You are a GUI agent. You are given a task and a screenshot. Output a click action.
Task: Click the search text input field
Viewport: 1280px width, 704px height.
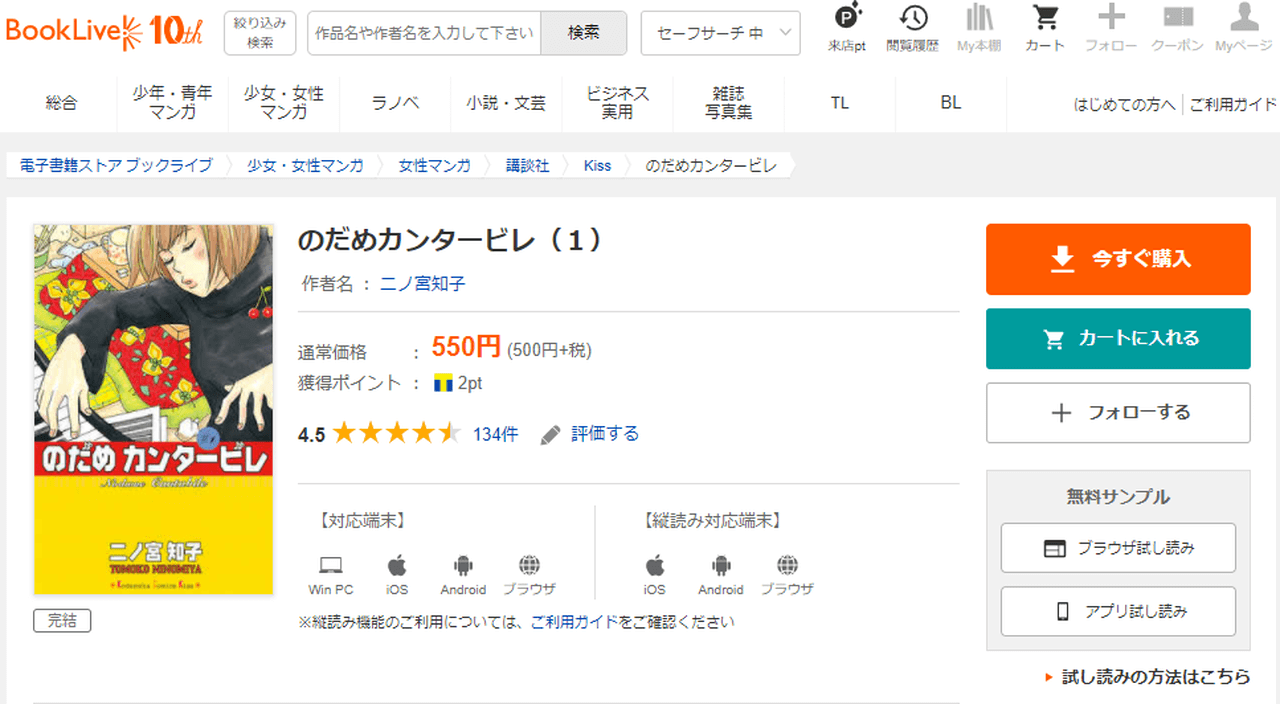click(x=424, y=33)
